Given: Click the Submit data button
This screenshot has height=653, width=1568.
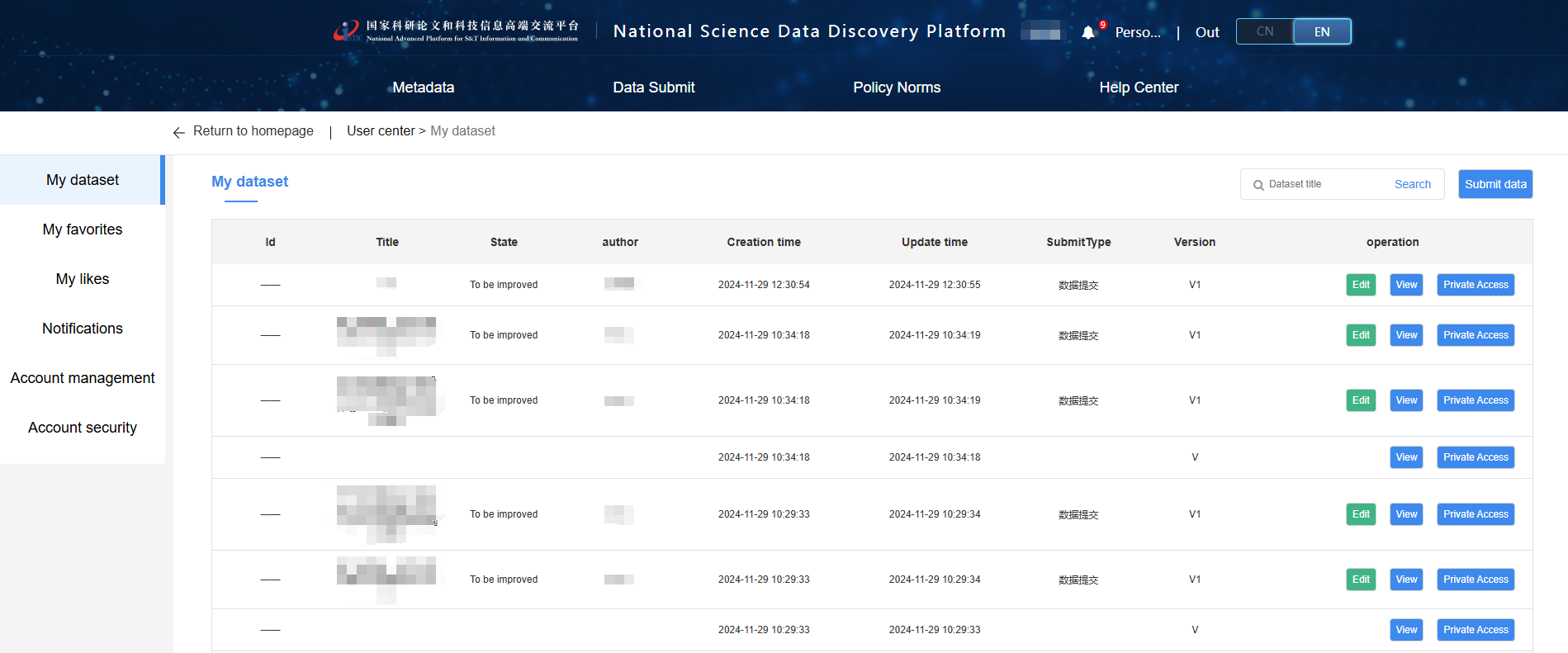Looking at the screenshot, I should point(1495,184).
